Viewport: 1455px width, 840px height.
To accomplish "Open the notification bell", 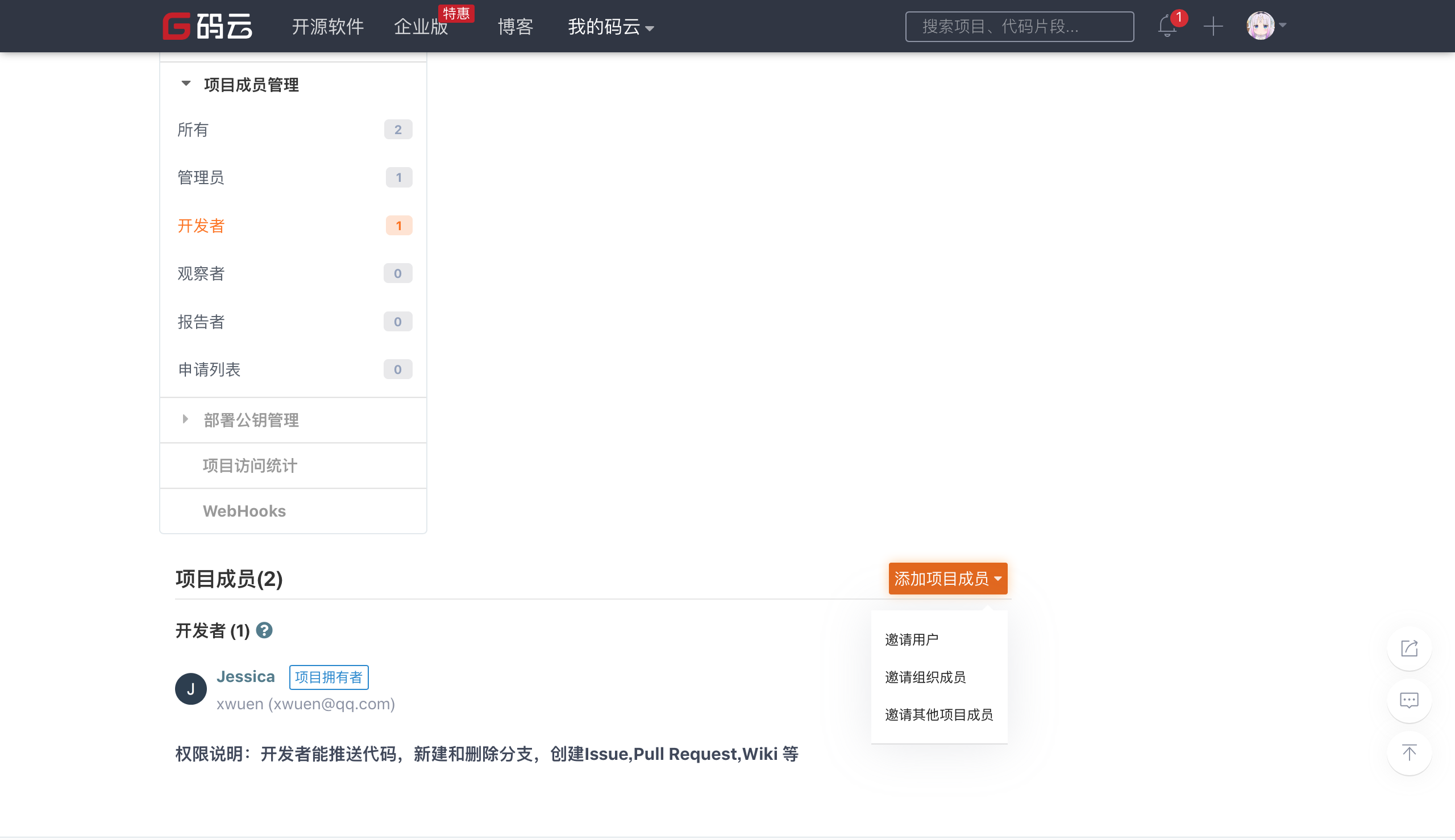I will (1167, 27).
